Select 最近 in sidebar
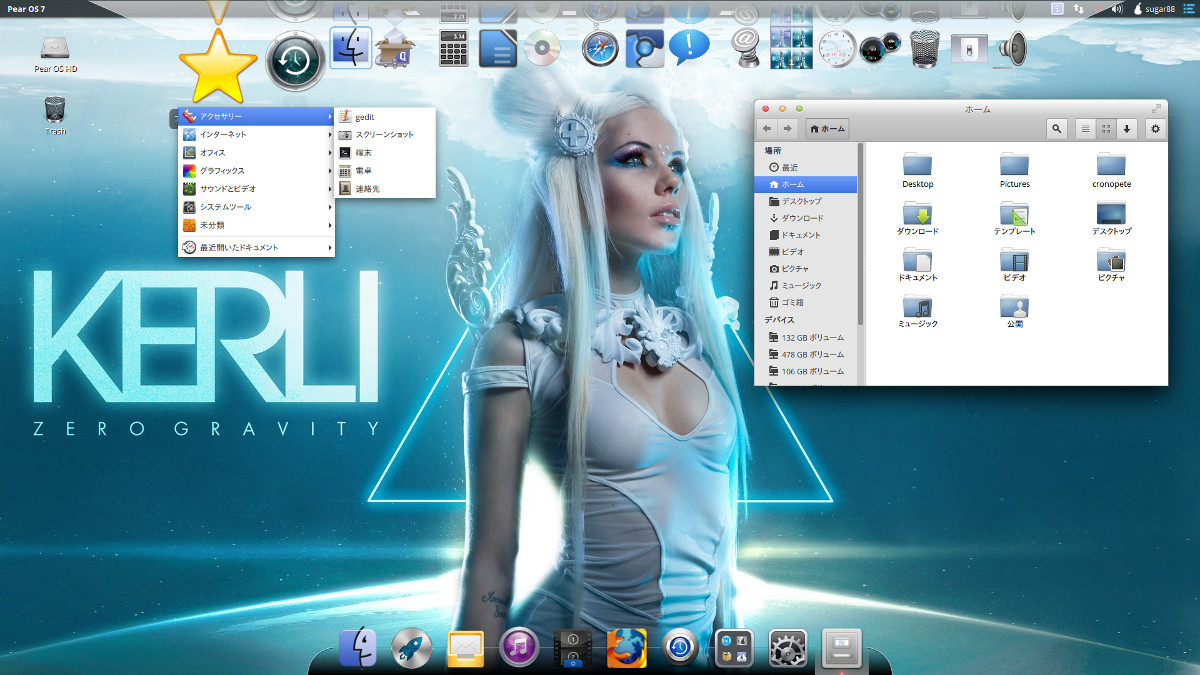This screenshot has width=1200, height=675. coord(806,167)
